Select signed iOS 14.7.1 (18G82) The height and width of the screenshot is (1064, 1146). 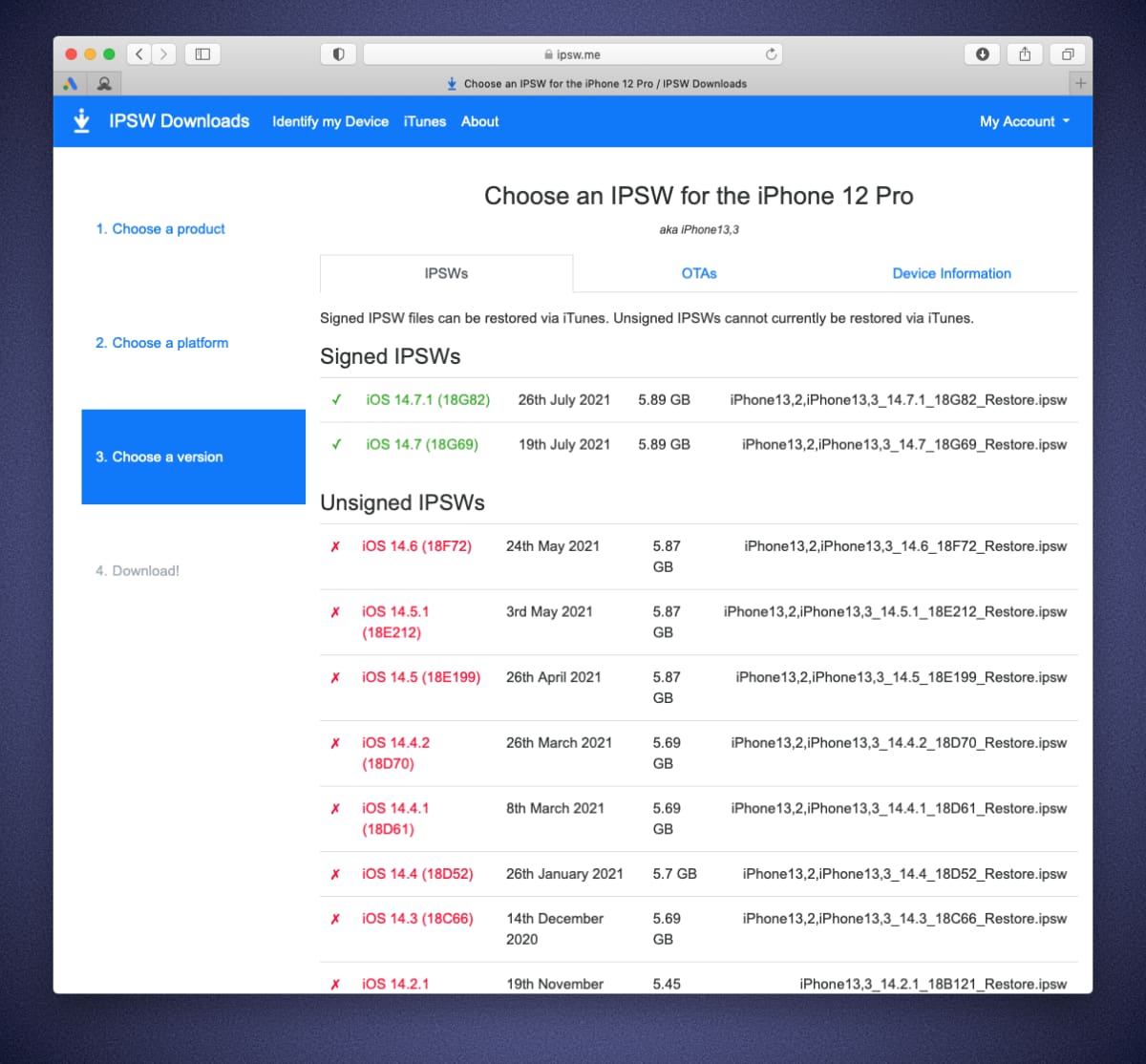[x=428, y=400]
